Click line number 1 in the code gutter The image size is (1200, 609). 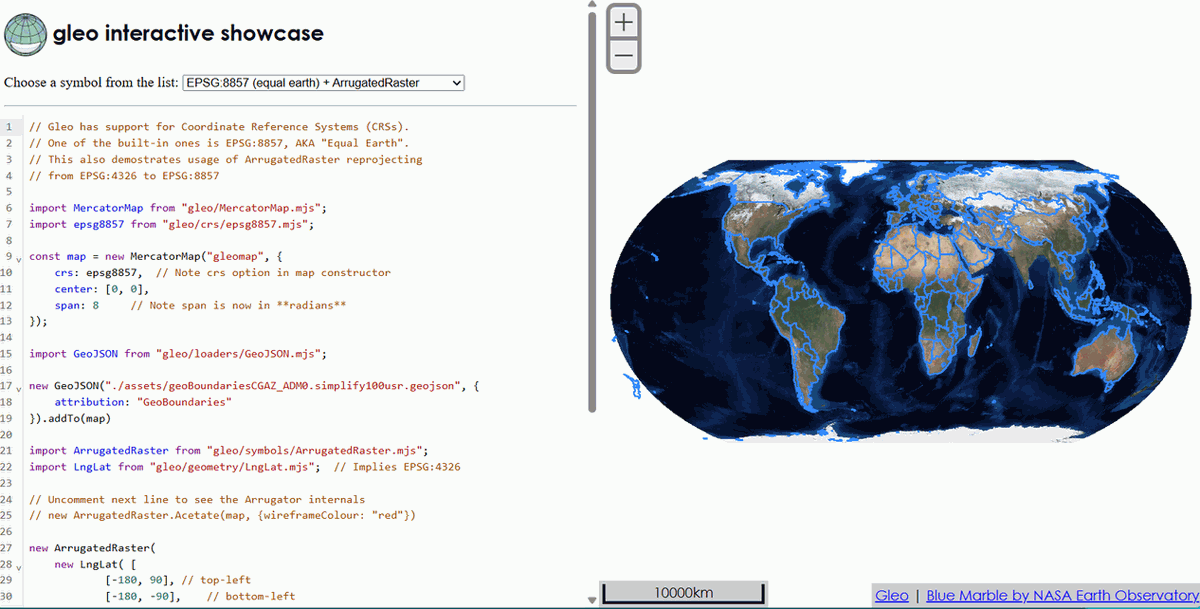point(10,126)
